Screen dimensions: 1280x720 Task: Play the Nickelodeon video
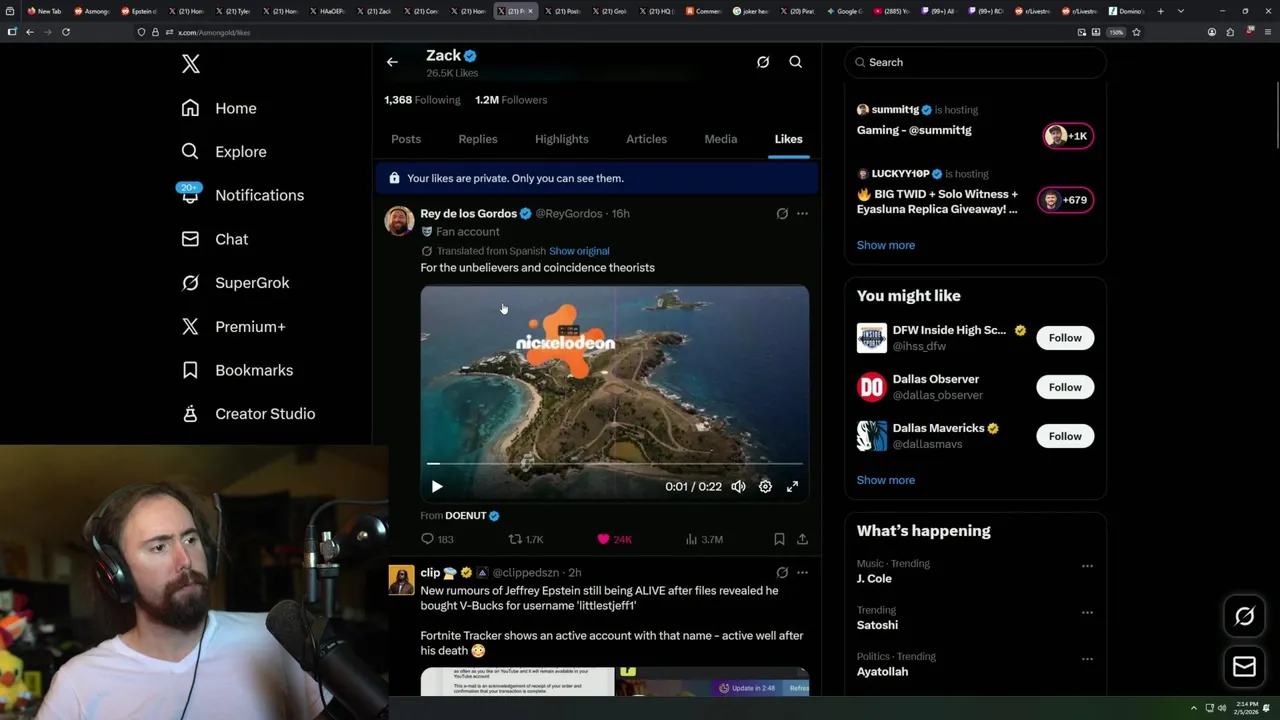437,487
